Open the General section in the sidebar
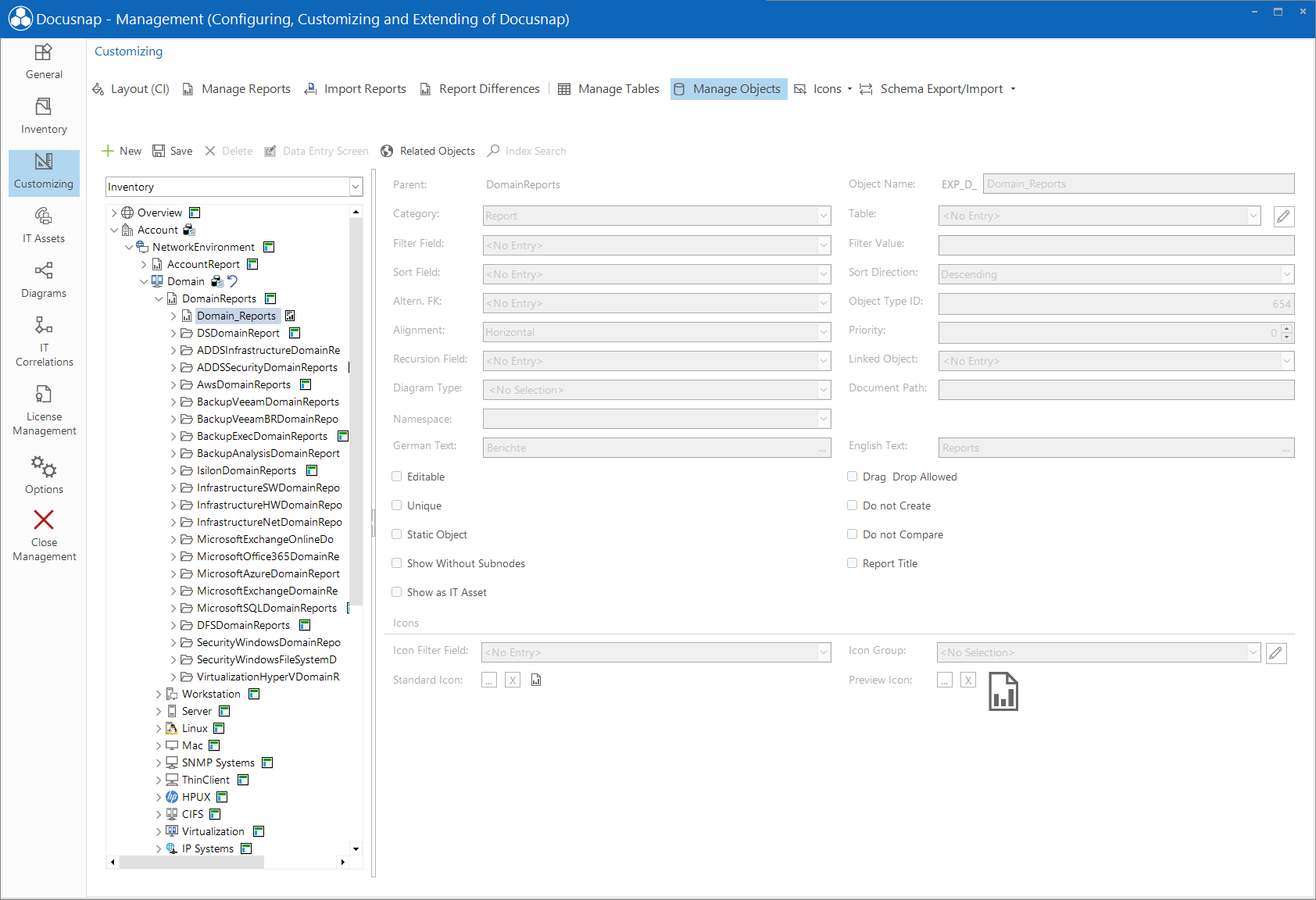This screenshot has width=1316, height=900. [44, 62]
